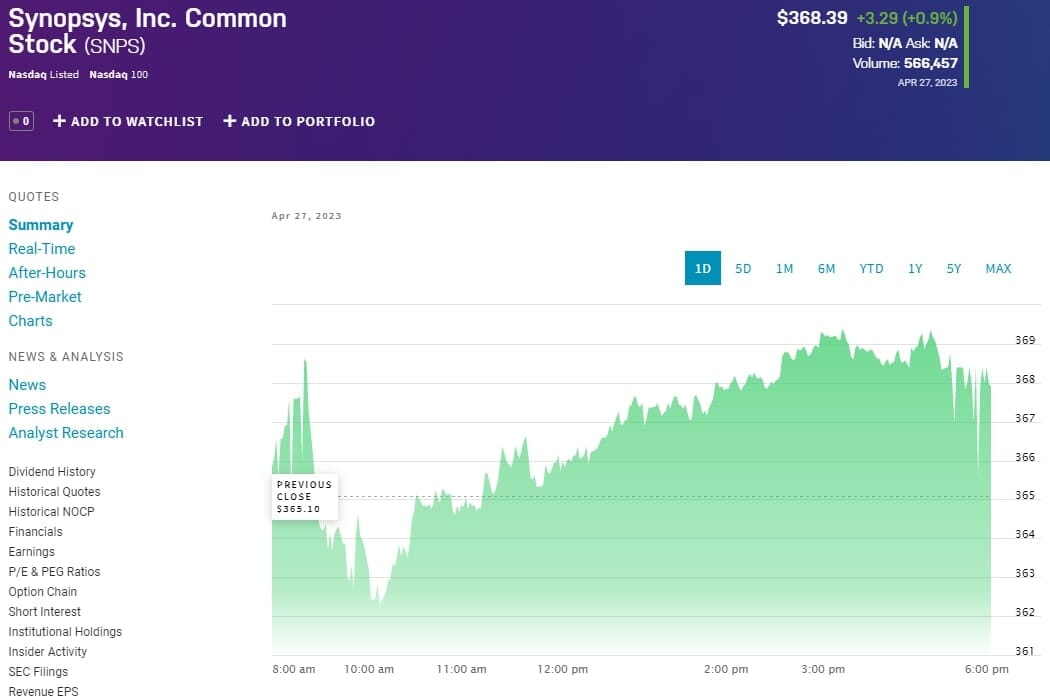Go to After-Hours quotes
The image size is (1050, 698).
pos(47,273)
